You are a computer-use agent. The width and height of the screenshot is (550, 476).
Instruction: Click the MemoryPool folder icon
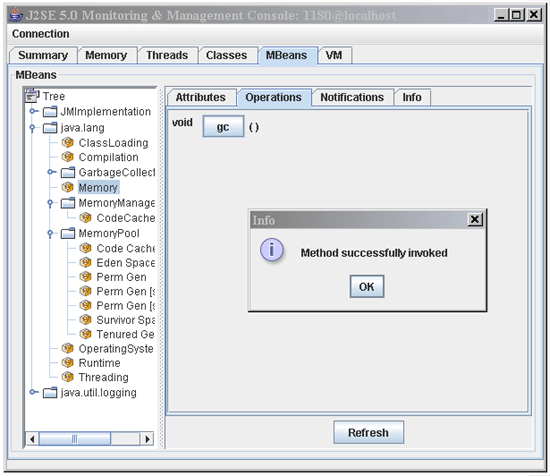[x=68, y=233]
